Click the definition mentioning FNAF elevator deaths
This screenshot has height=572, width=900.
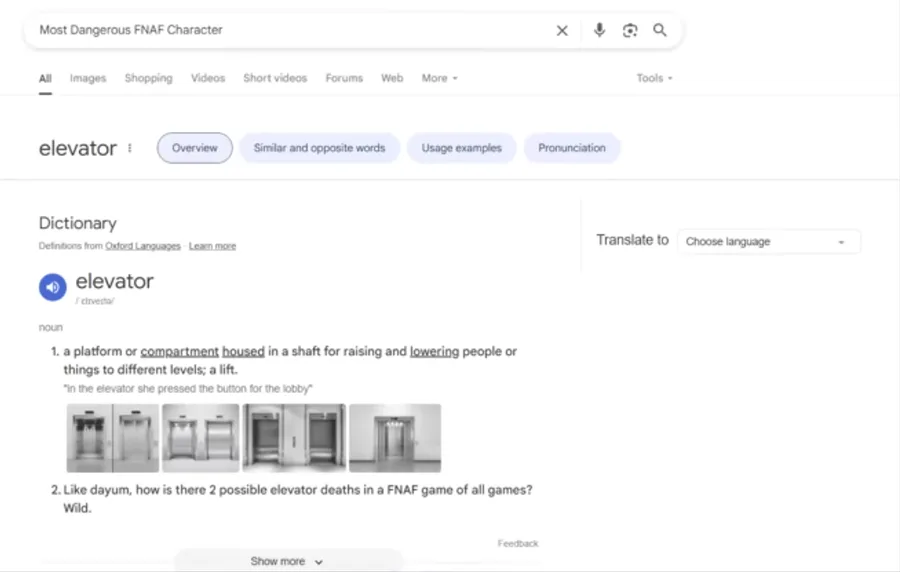(298, 499)
